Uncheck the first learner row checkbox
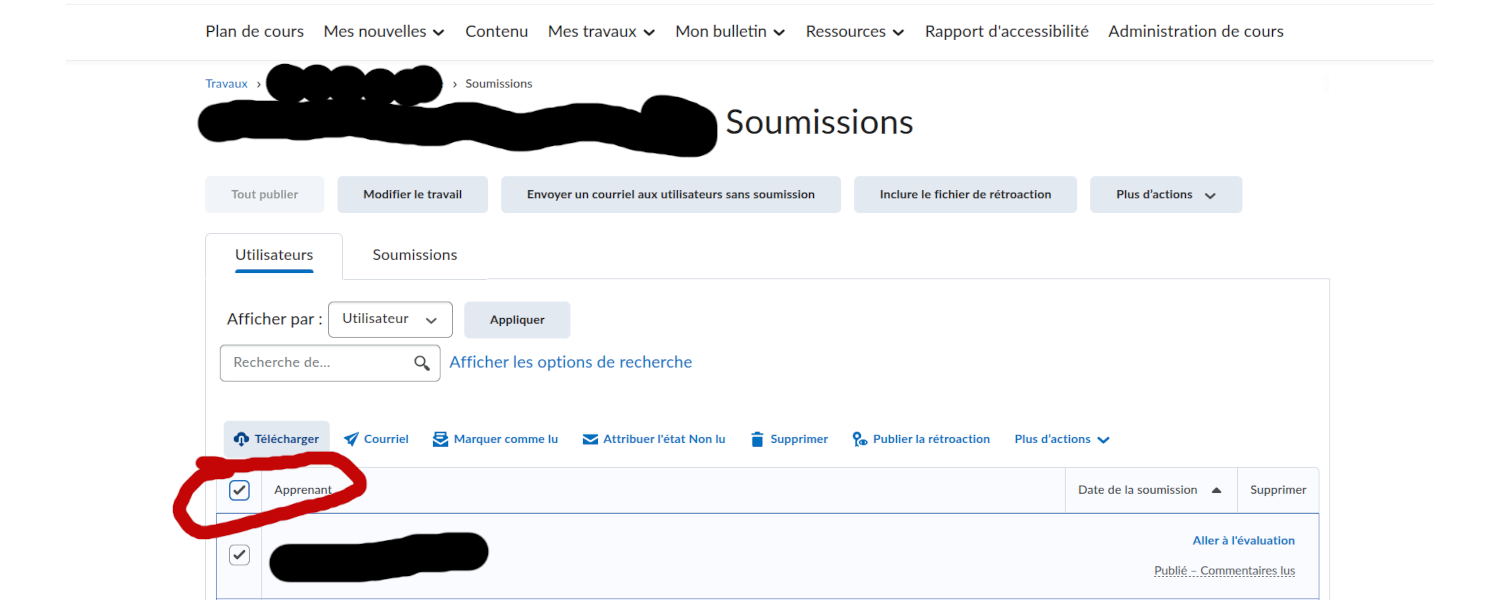 click(x=239, y=555)
